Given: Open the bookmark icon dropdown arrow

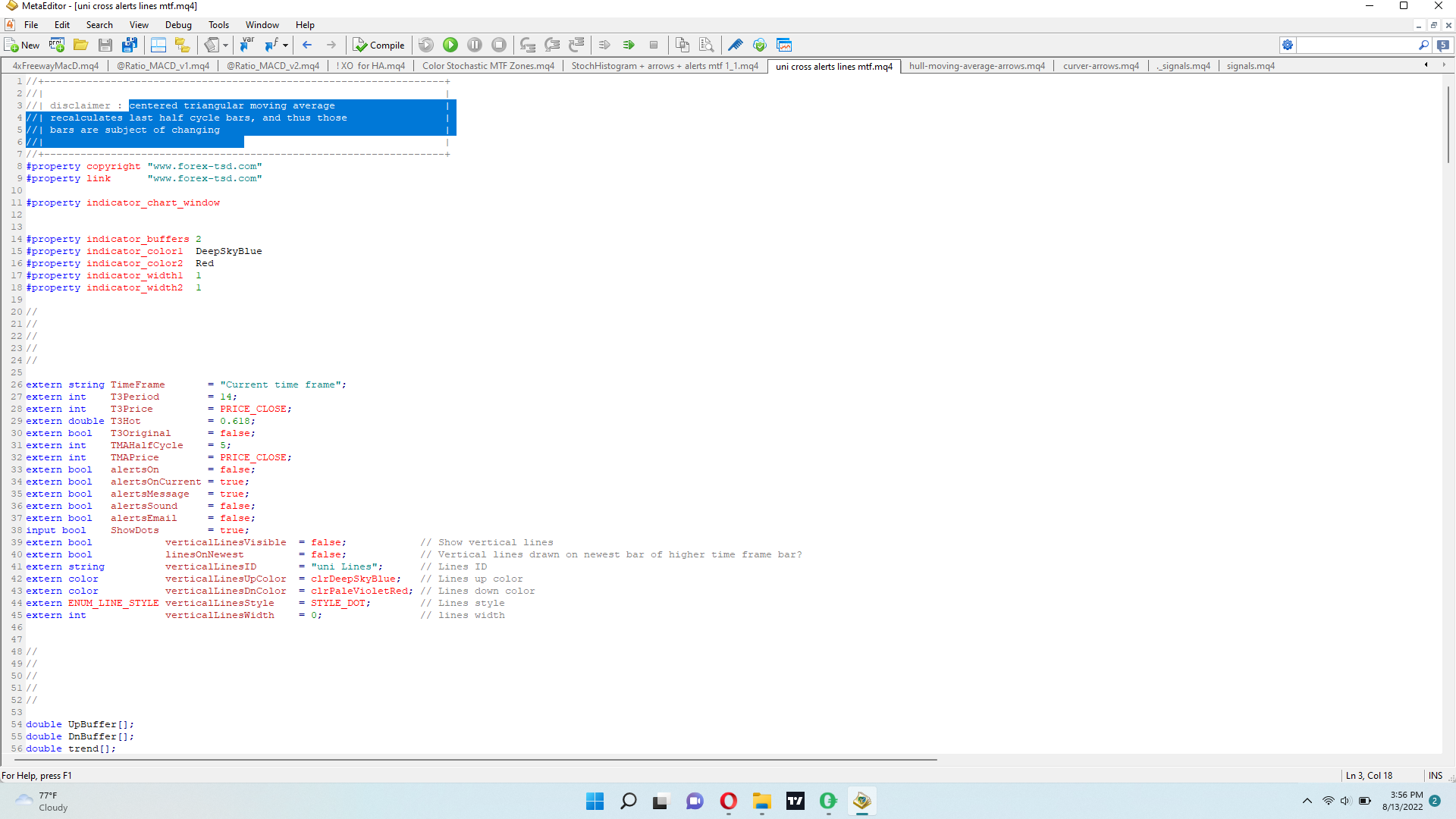Looking at the screenshot, I should pos(225,45).
